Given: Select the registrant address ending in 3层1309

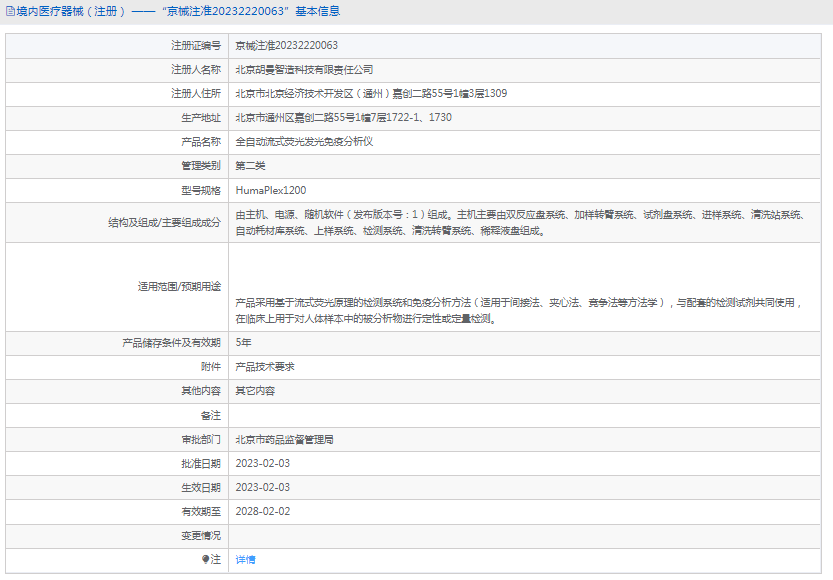Looking at the screenshot, I should coord(371,93).
